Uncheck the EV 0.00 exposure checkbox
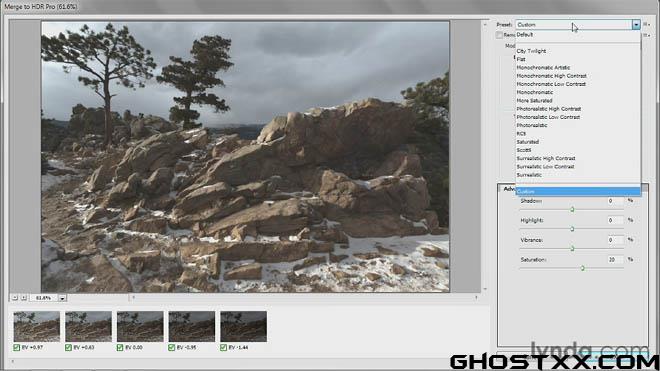The width and height of the screenshot is (660, 371). point(120,347)
